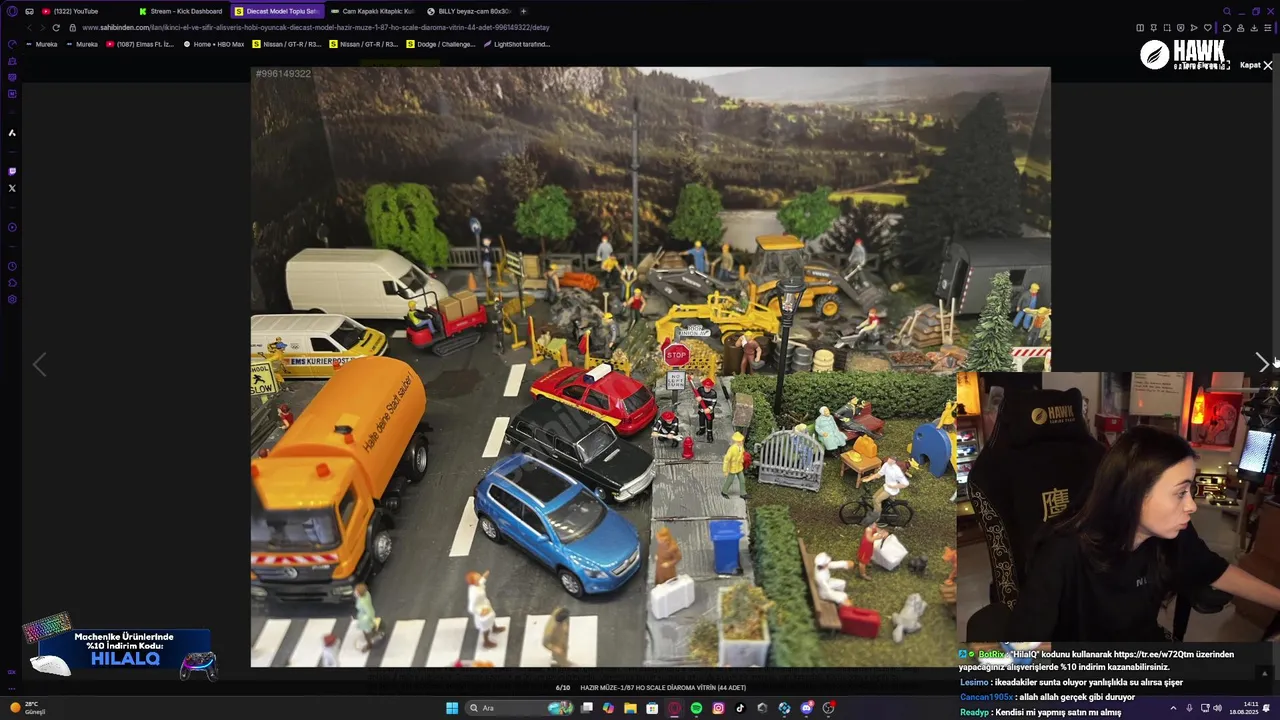Image resolution: width=1280 pixels, height=720 pixels.
Task: Open the workspaces icon beside the tabs
Action: click(x=30, y=11)
